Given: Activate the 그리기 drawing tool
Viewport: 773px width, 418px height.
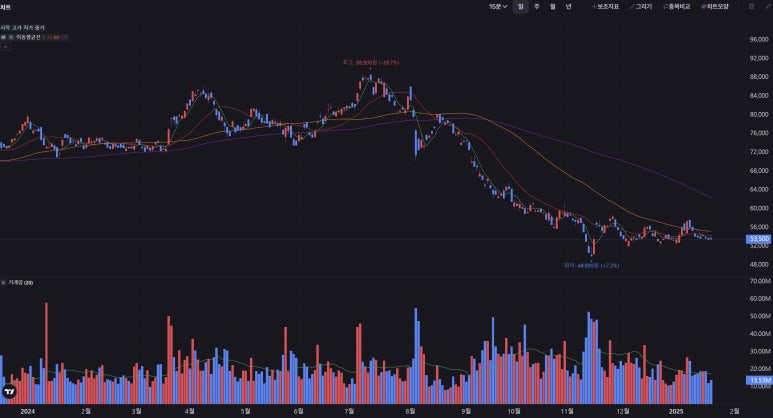Looking at the screenshot, I should click(641, 6).
